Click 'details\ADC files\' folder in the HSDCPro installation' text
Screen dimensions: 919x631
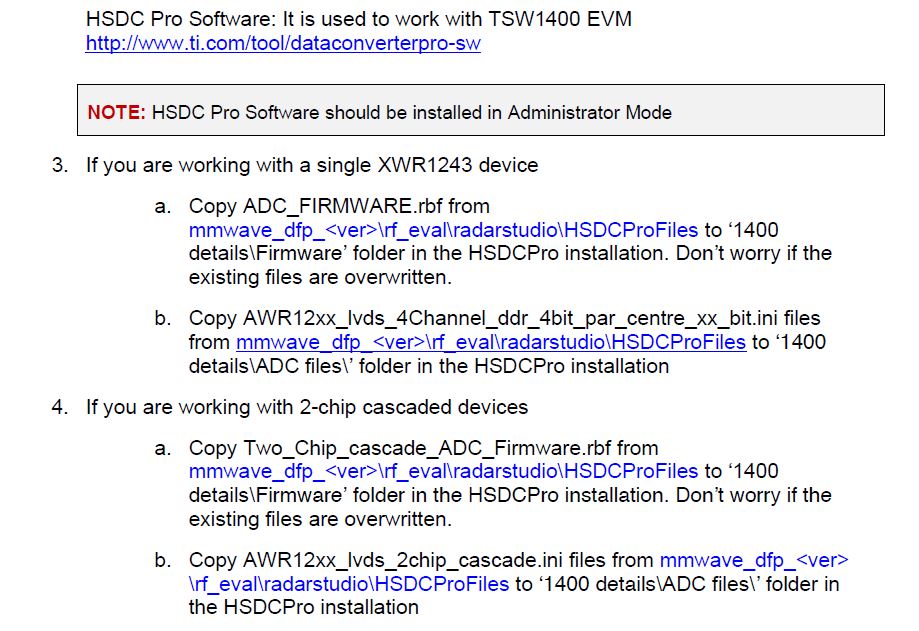(428, 366)
